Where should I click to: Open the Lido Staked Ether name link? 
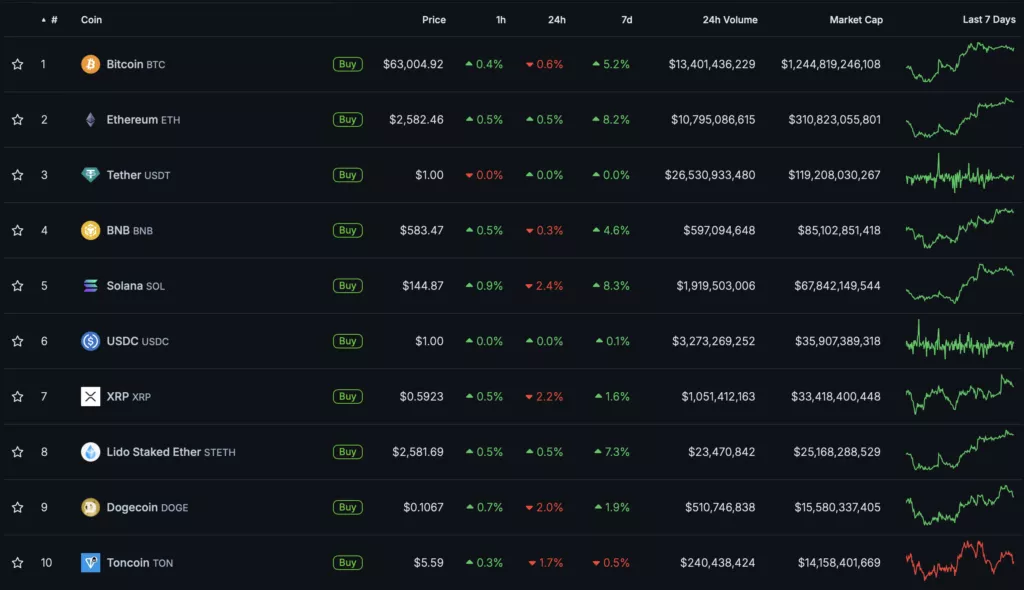point(154,452)
